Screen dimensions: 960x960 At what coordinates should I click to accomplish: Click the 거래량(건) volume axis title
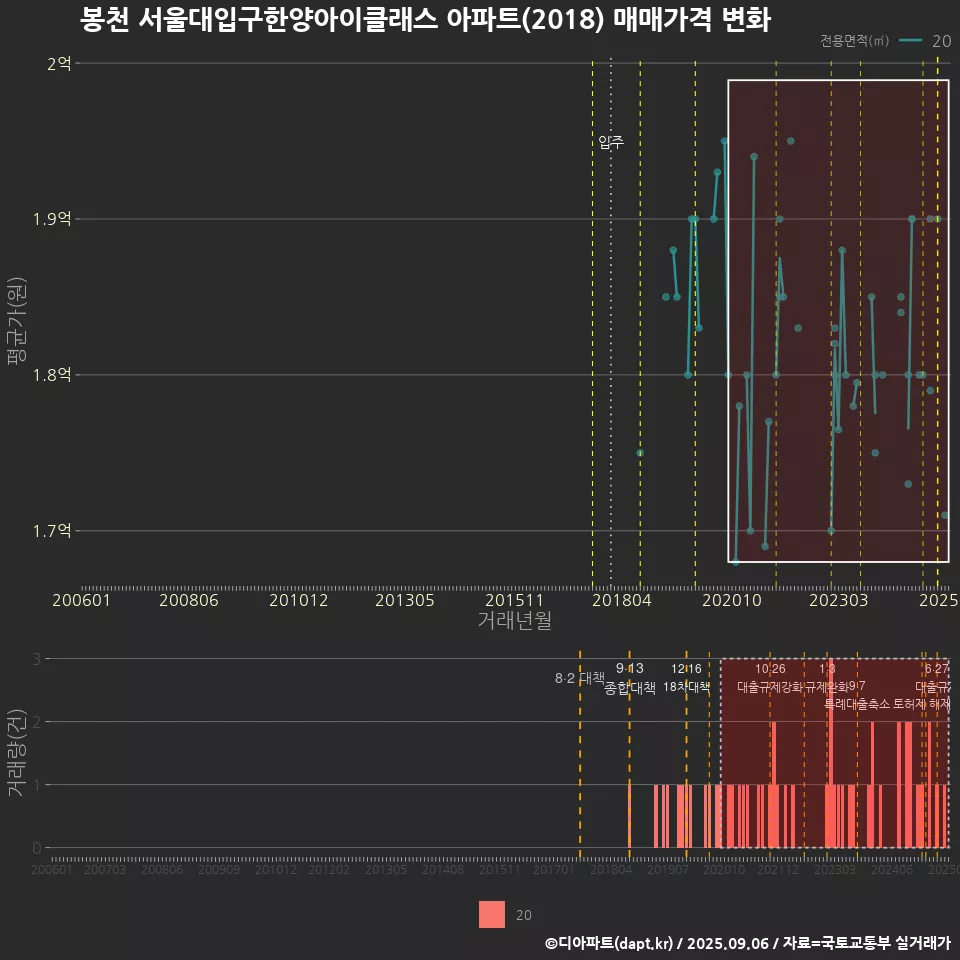point(15,753)
